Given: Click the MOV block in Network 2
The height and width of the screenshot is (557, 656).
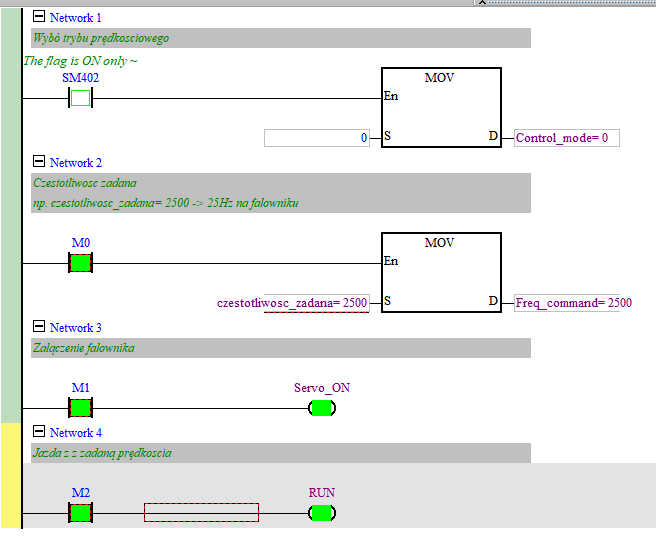Looking at the screenshot, I should 440,273.
